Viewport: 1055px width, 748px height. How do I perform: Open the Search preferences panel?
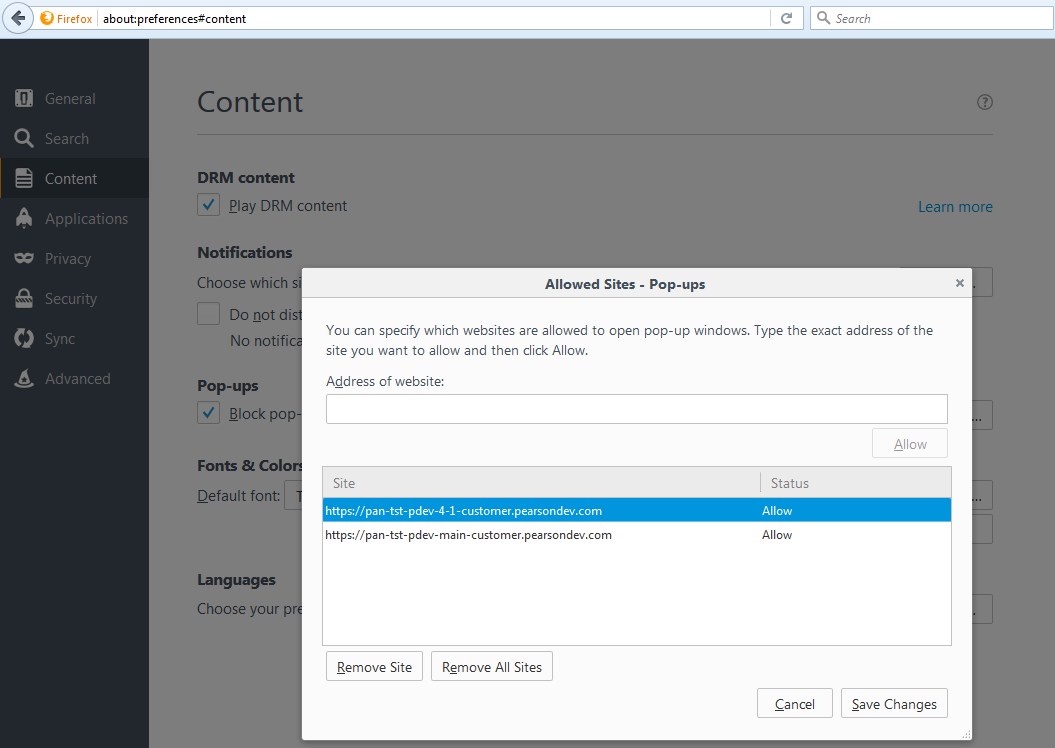[x=66, y=139]
